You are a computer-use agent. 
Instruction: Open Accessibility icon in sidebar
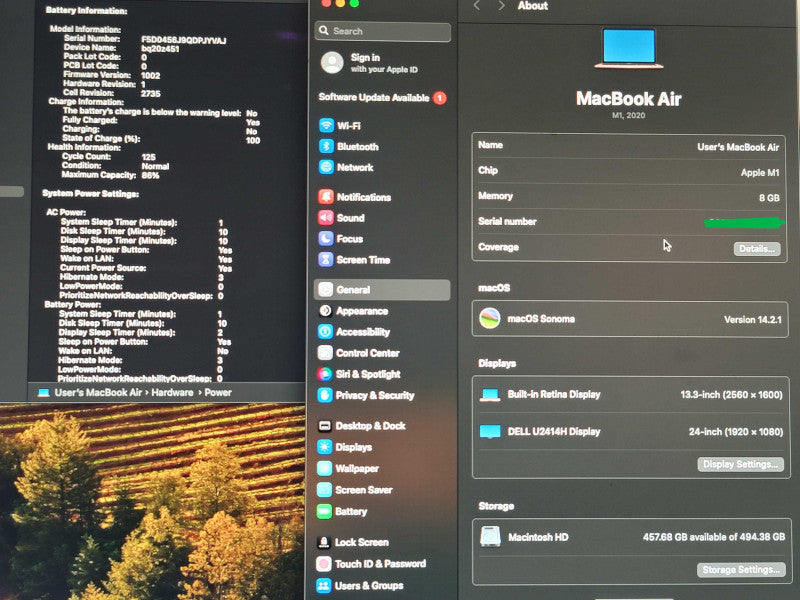point(325,332)
